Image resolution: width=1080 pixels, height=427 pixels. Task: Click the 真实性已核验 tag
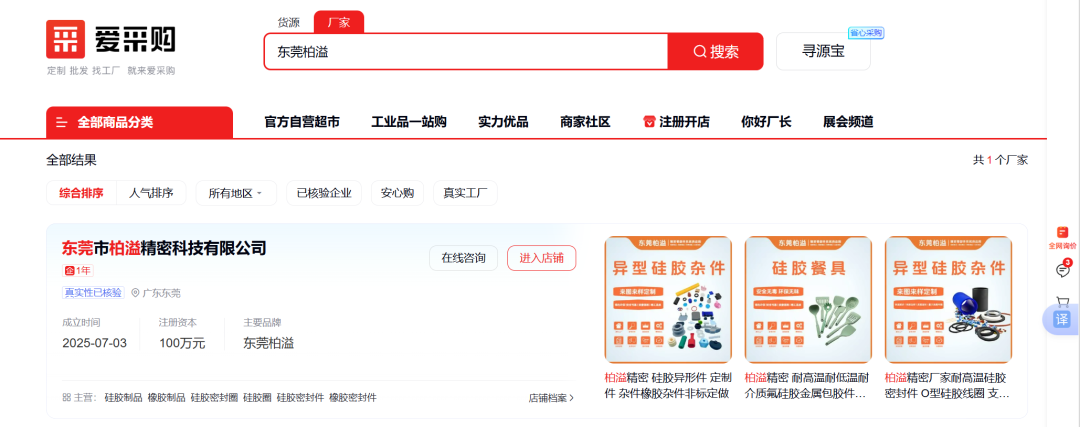pos(94,293)
